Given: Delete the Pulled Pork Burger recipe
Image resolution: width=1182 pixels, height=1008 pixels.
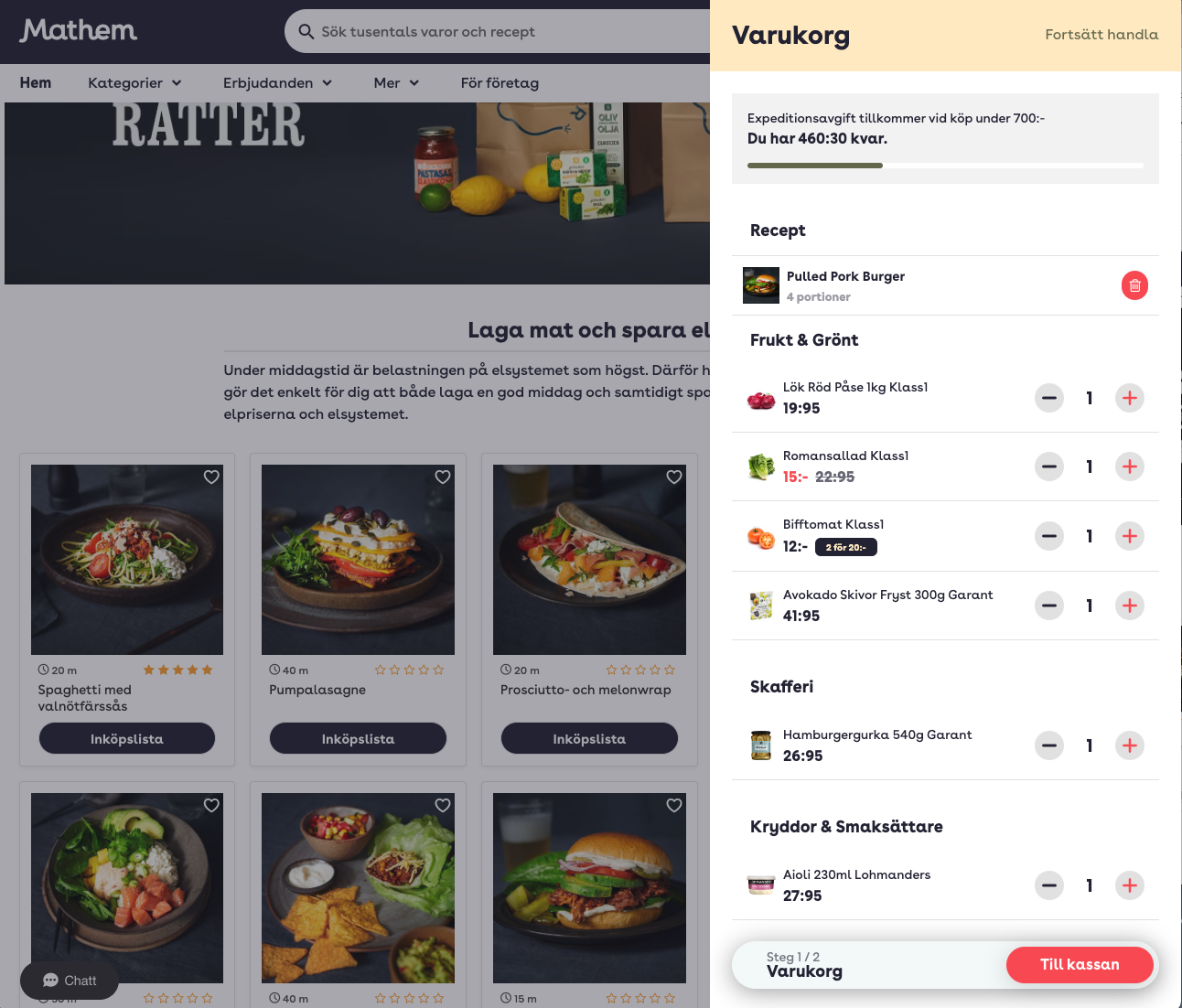Looking at the screenshot, I should point(1134,285).
